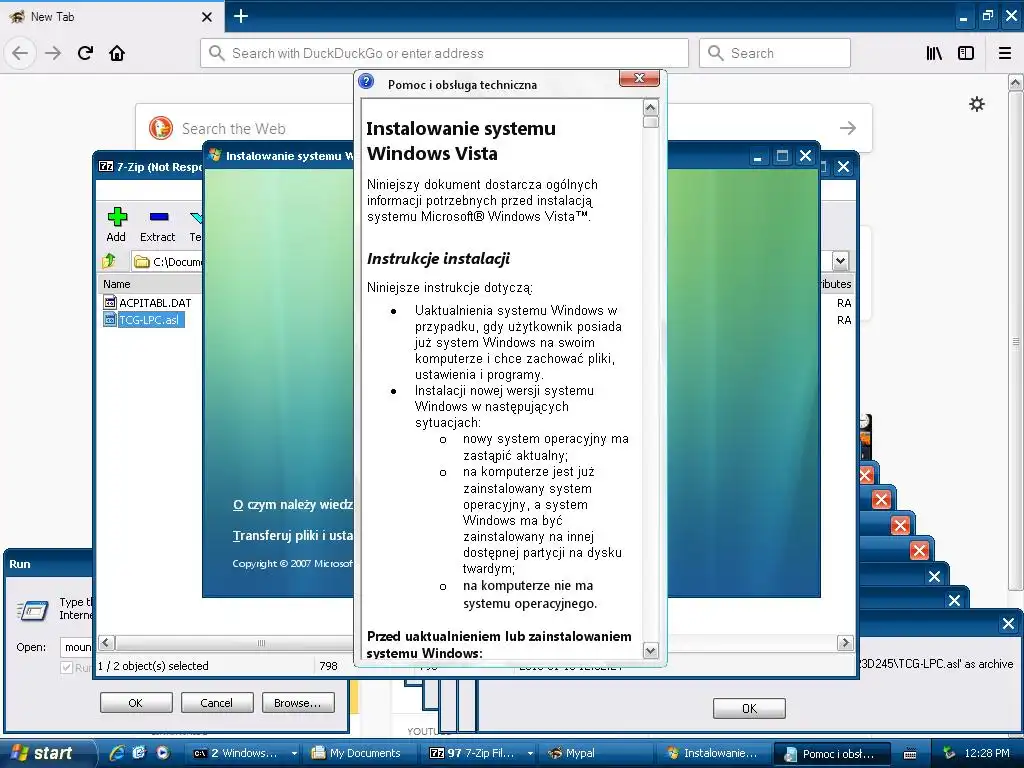Screen dimensions: 1024x768
Task: Click the DuckDuckGo logo in search box
Action: pos(161,128)
